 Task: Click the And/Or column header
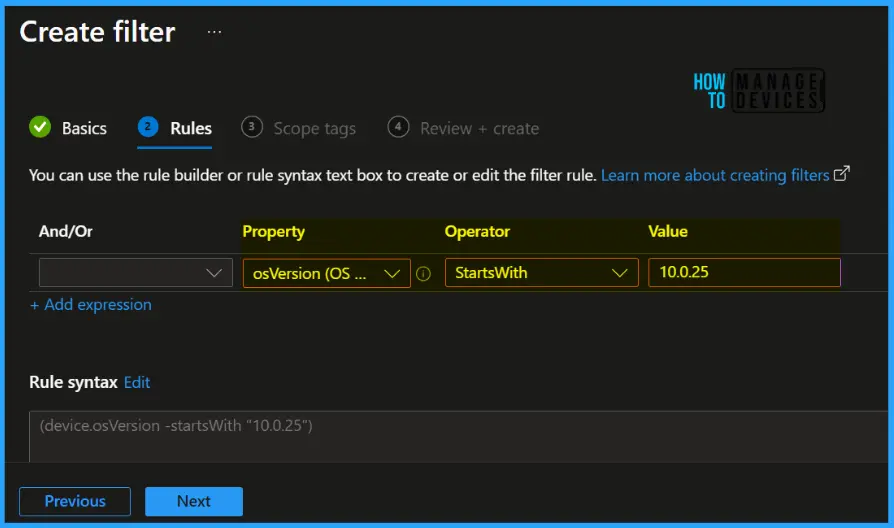66,231
